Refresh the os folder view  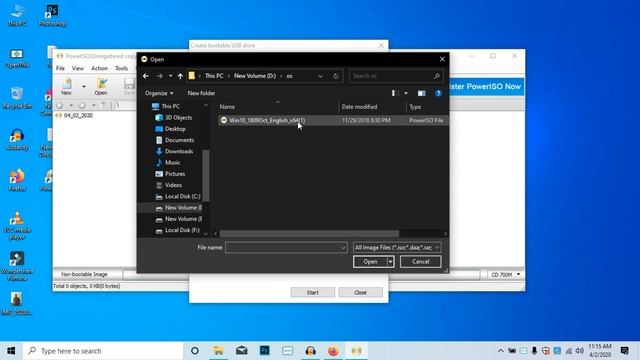[x=336, y=76]
